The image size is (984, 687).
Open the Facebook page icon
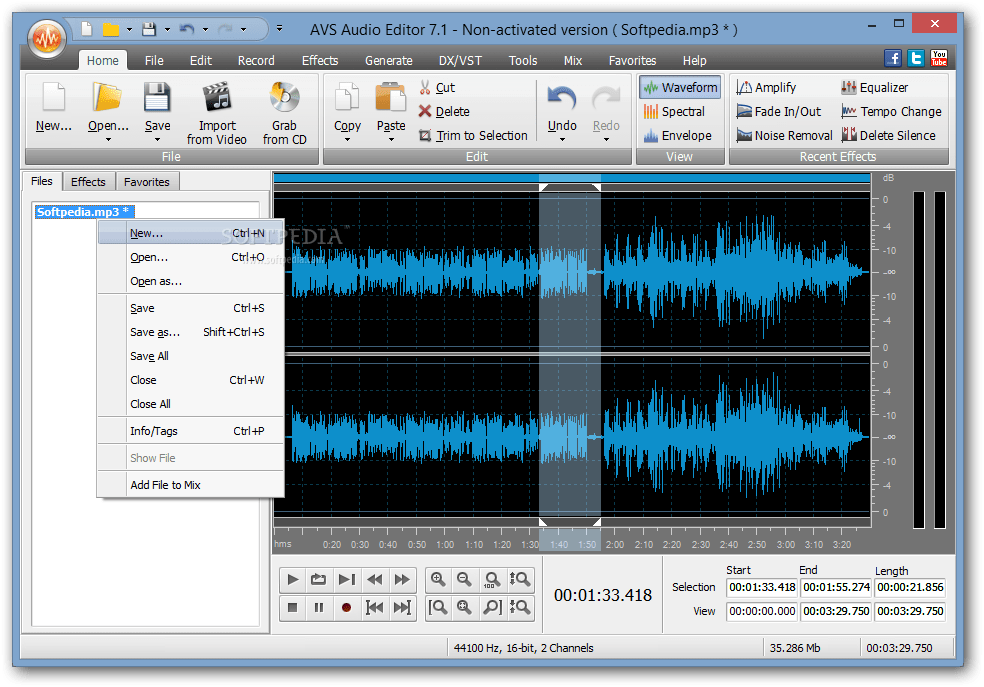(x=893, y=58)
